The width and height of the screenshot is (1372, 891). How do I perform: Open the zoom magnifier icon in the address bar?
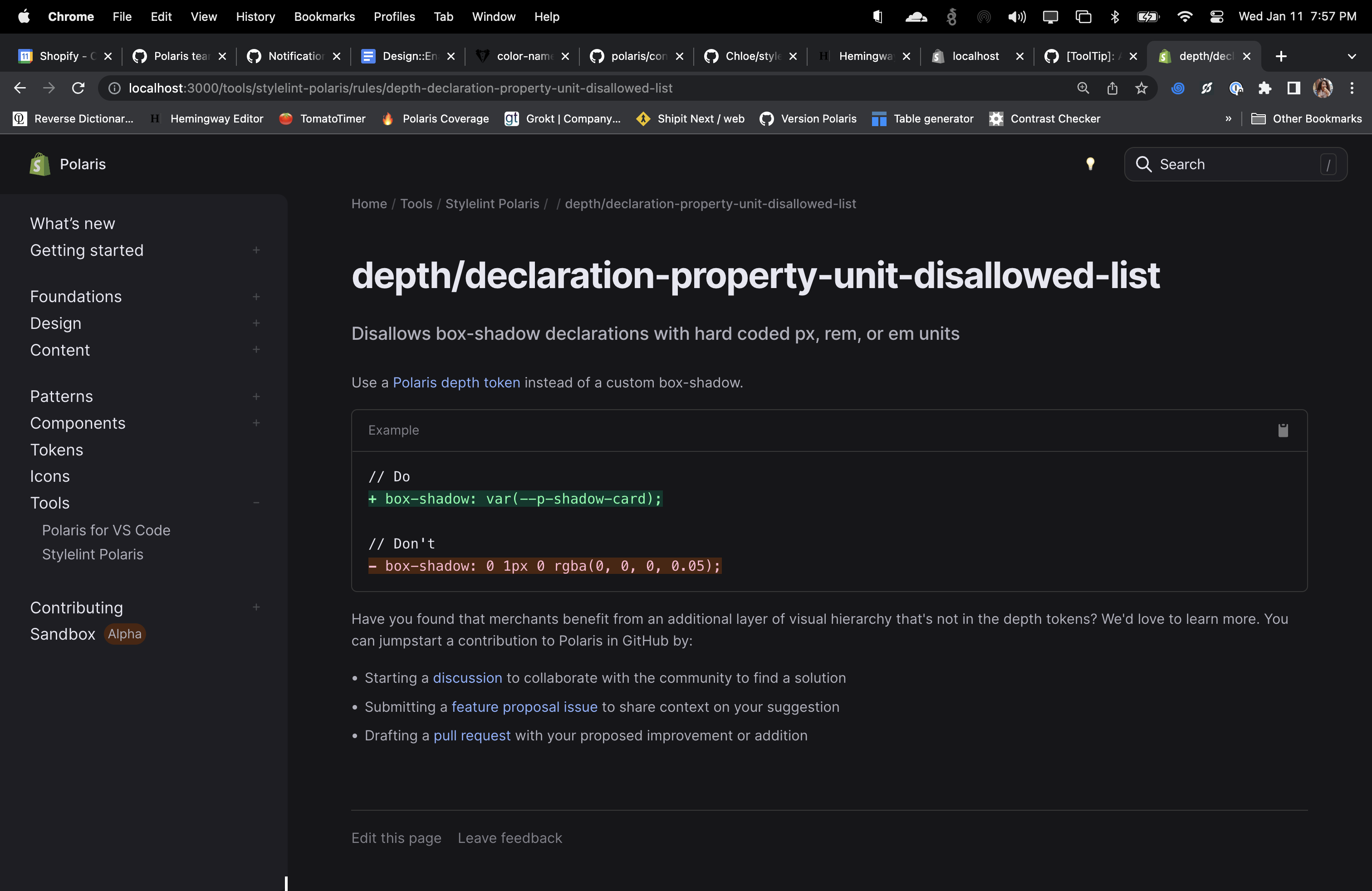[1083, 88]
